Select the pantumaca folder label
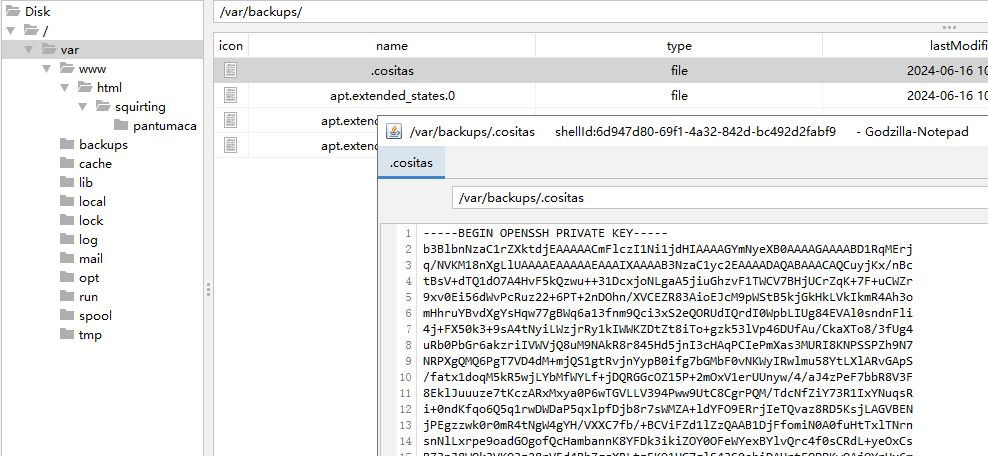Viewport: 988px width, 456px height. [165, 126]
